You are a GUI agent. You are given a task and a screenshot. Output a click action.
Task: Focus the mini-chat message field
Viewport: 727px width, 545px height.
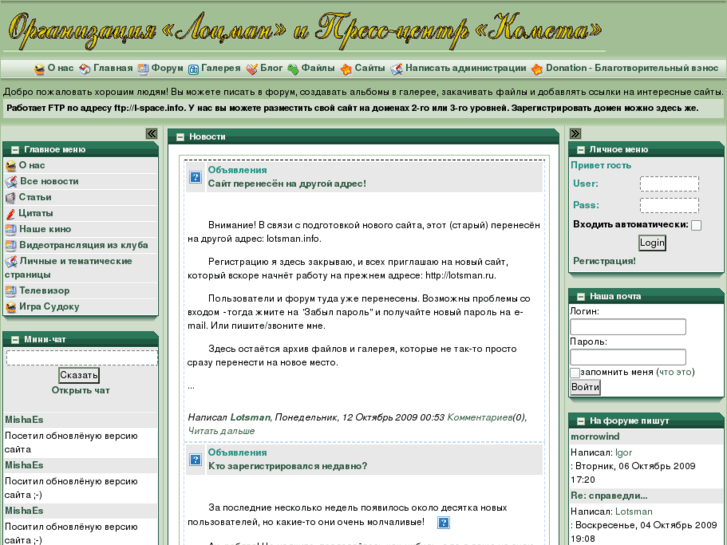click(82, 358)
